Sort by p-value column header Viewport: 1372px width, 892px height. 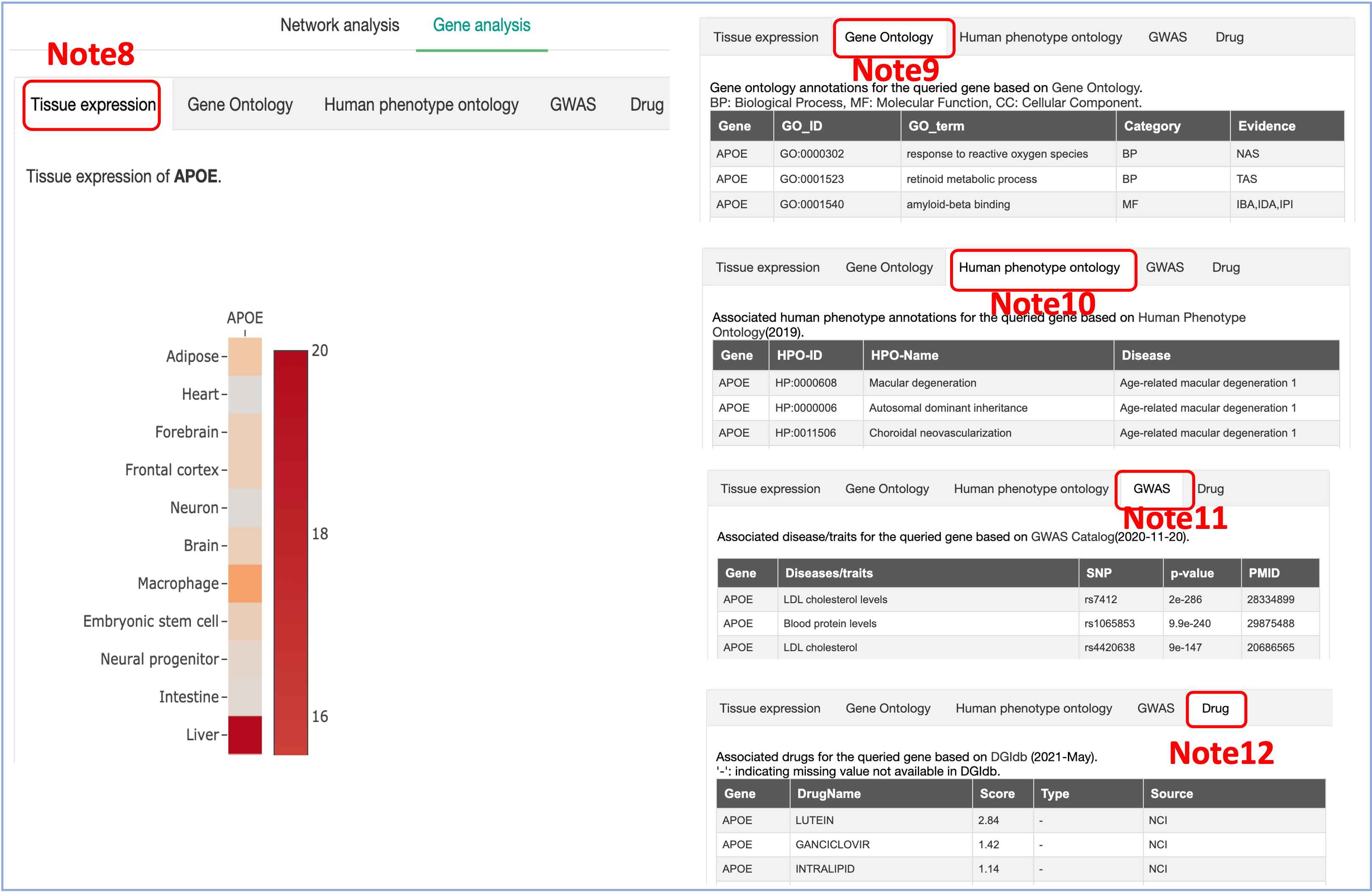[x=1202, y=573]
